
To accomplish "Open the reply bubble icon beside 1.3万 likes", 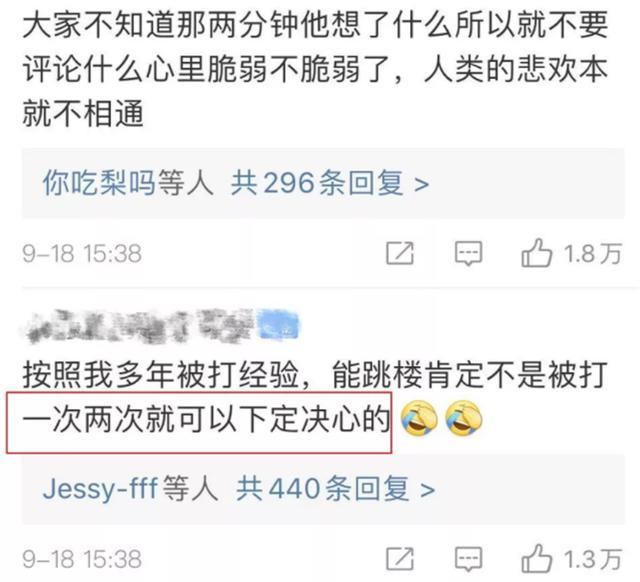I will click(469, 559).
